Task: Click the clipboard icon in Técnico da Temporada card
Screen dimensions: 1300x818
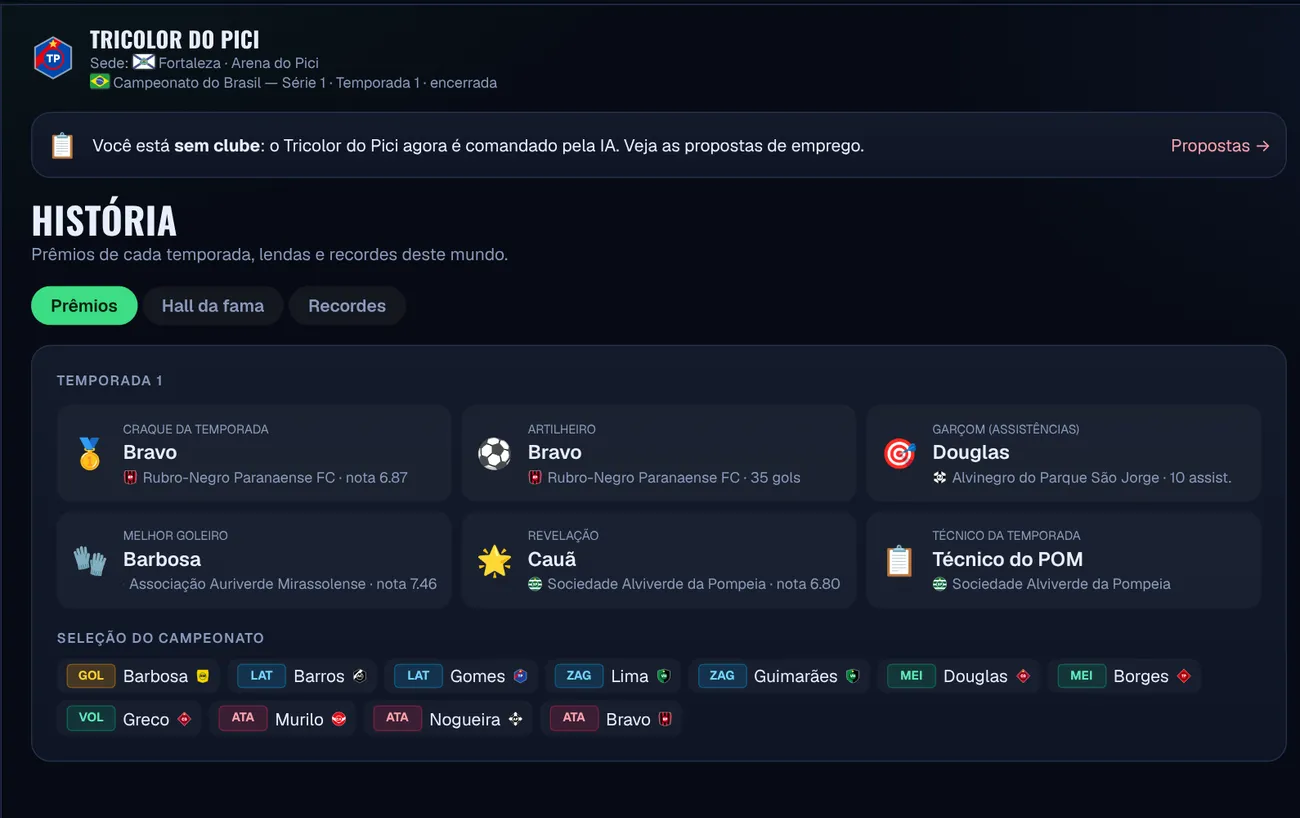Action: tap(899, 560)
